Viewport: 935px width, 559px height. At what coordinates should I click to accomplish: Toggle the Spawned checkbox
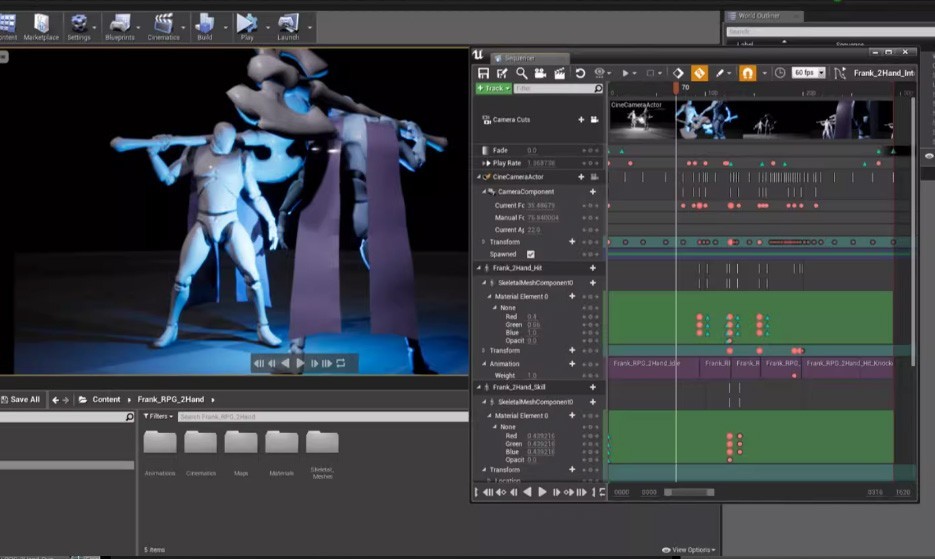[531, 254]
